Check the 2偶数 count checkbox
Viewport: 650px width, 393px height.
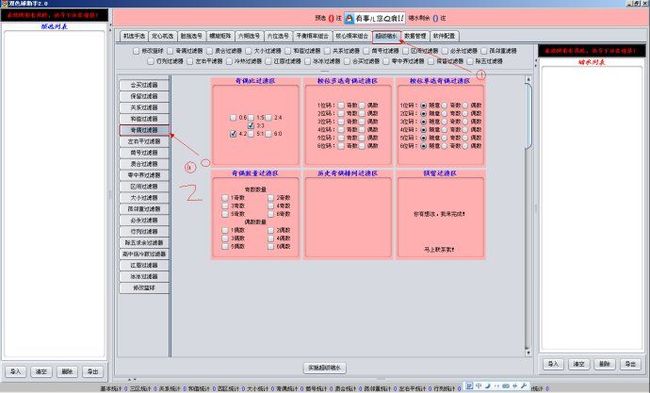(270, 230)
